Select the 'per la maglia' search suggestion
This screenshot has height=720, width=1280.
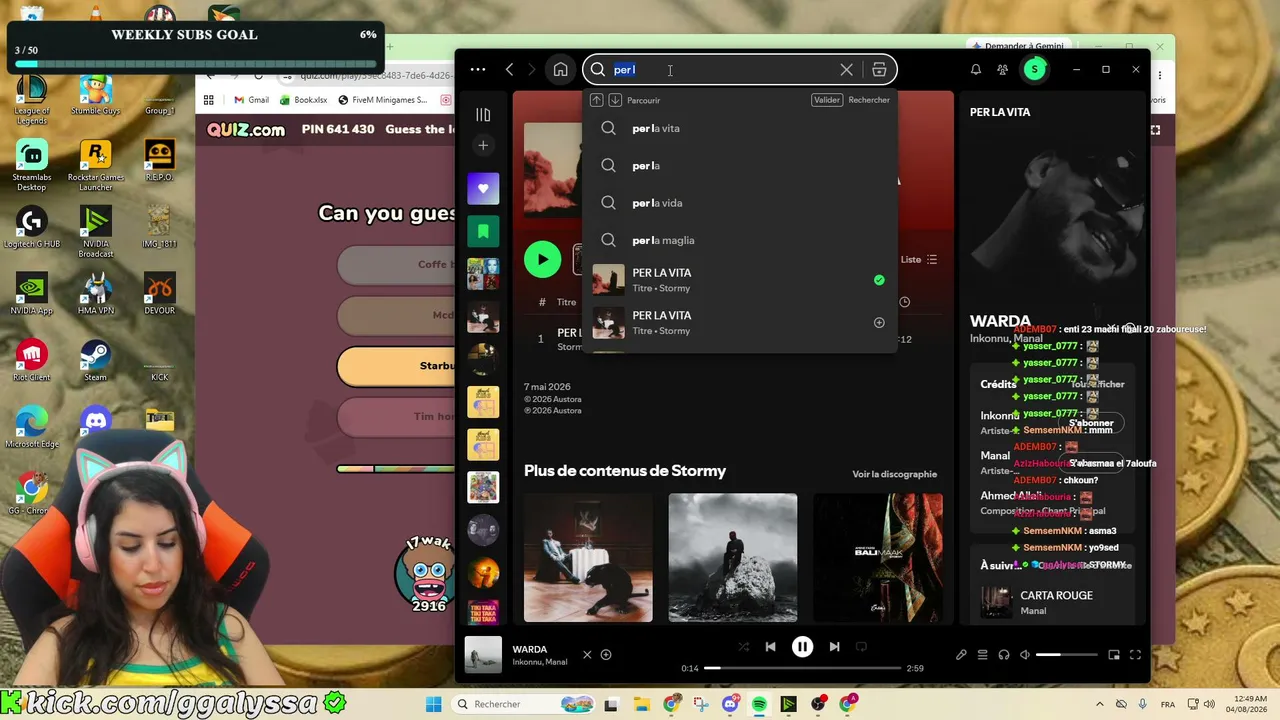(740, 240)
